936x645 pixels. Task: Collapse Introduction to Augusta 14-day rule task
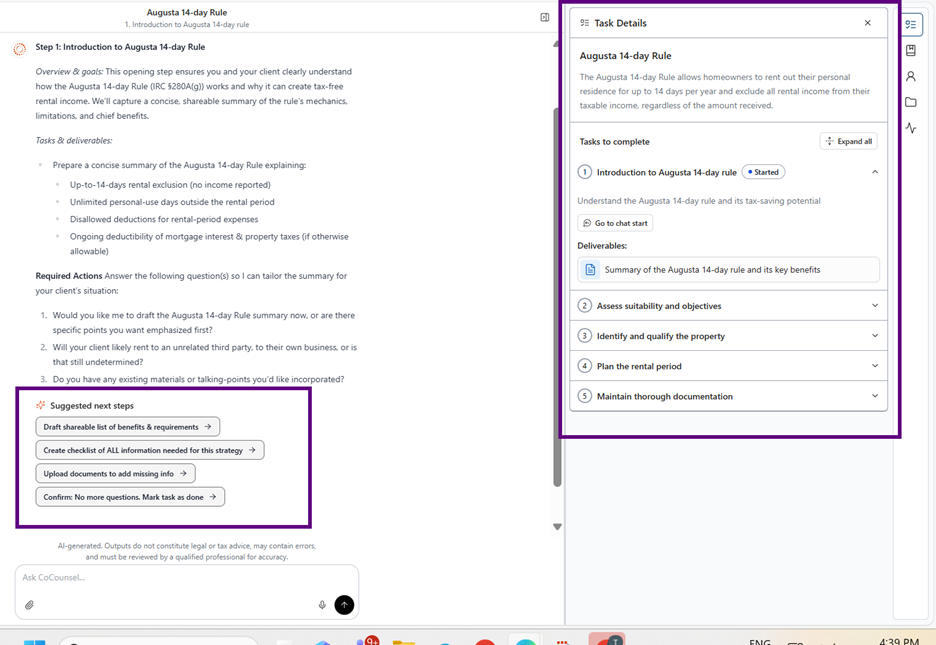coord(875,172)
